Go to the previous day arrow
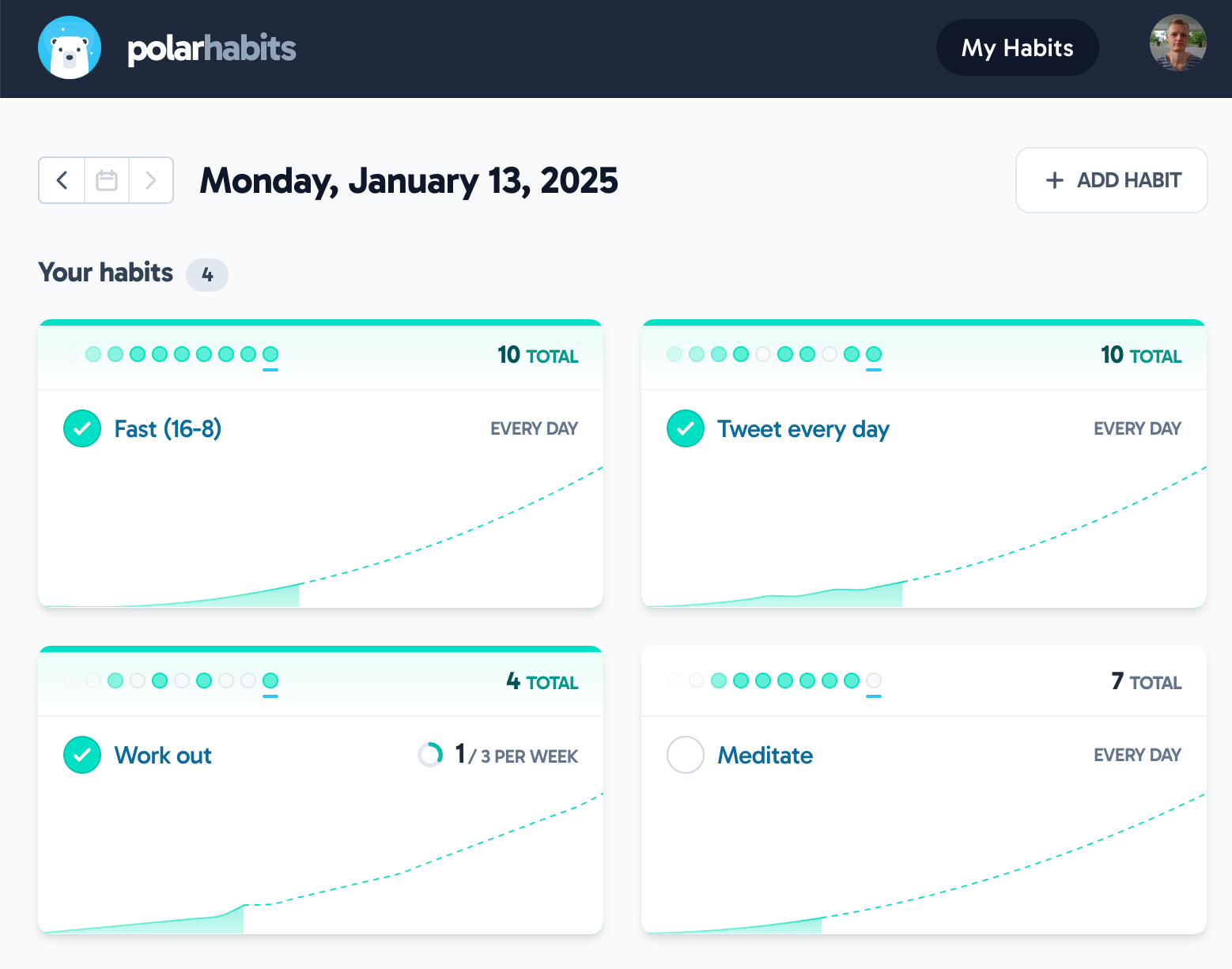Image resolution: width=1232 pixels, height=969 pixels. coord(62,180)
